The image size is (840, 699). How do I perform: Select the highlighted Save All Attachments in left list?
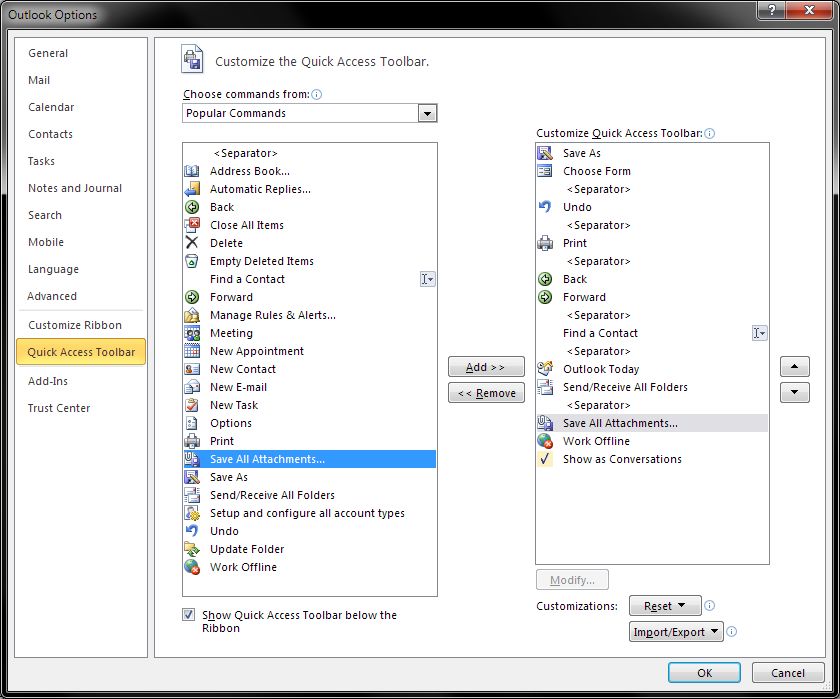click(x=310, y=459)
